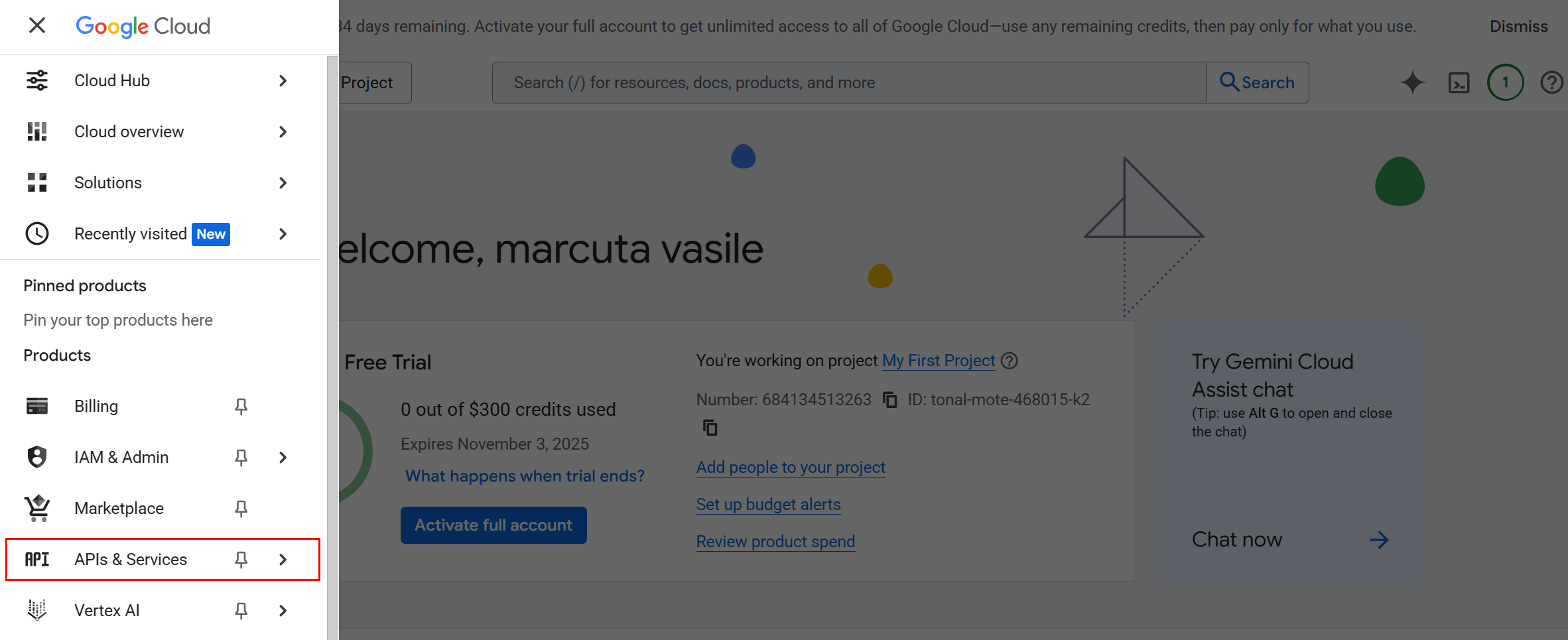Open the My First Project link

[939, 360]
